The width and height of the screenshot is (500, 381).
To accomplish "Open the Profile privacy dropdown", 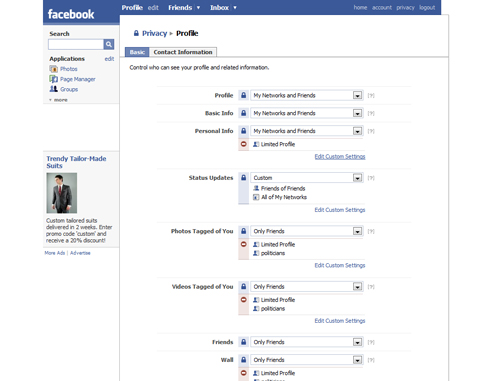I will coord(307,95).
